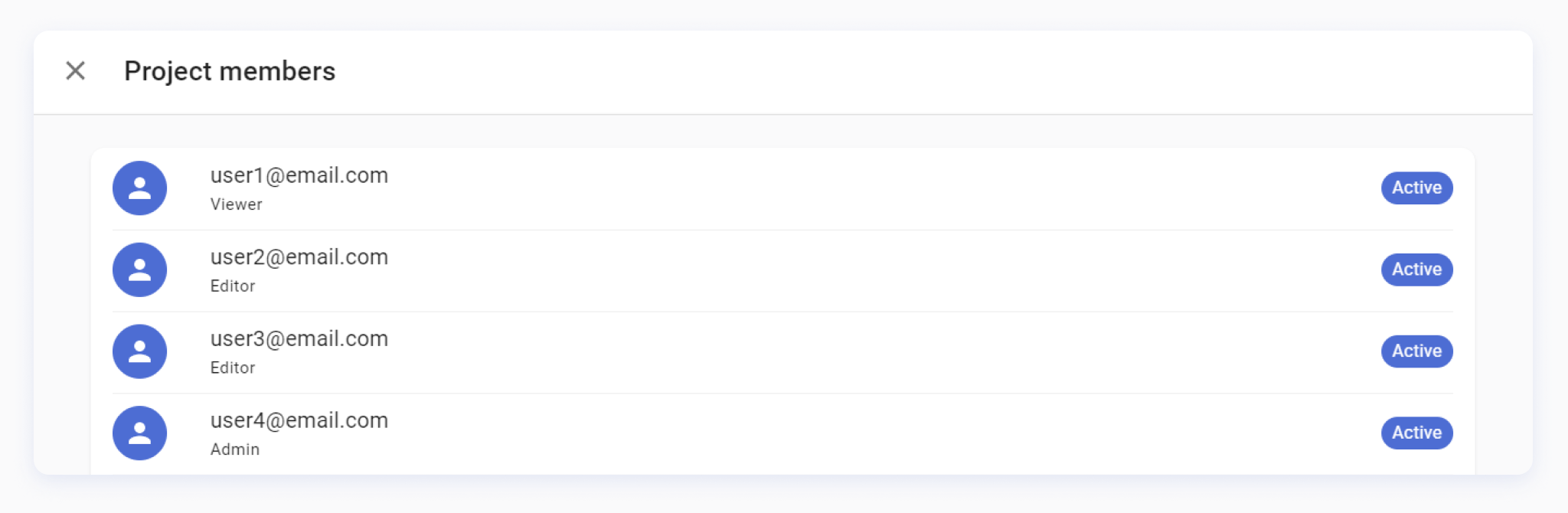Click the Admin role label under user4

pos(235,449)
